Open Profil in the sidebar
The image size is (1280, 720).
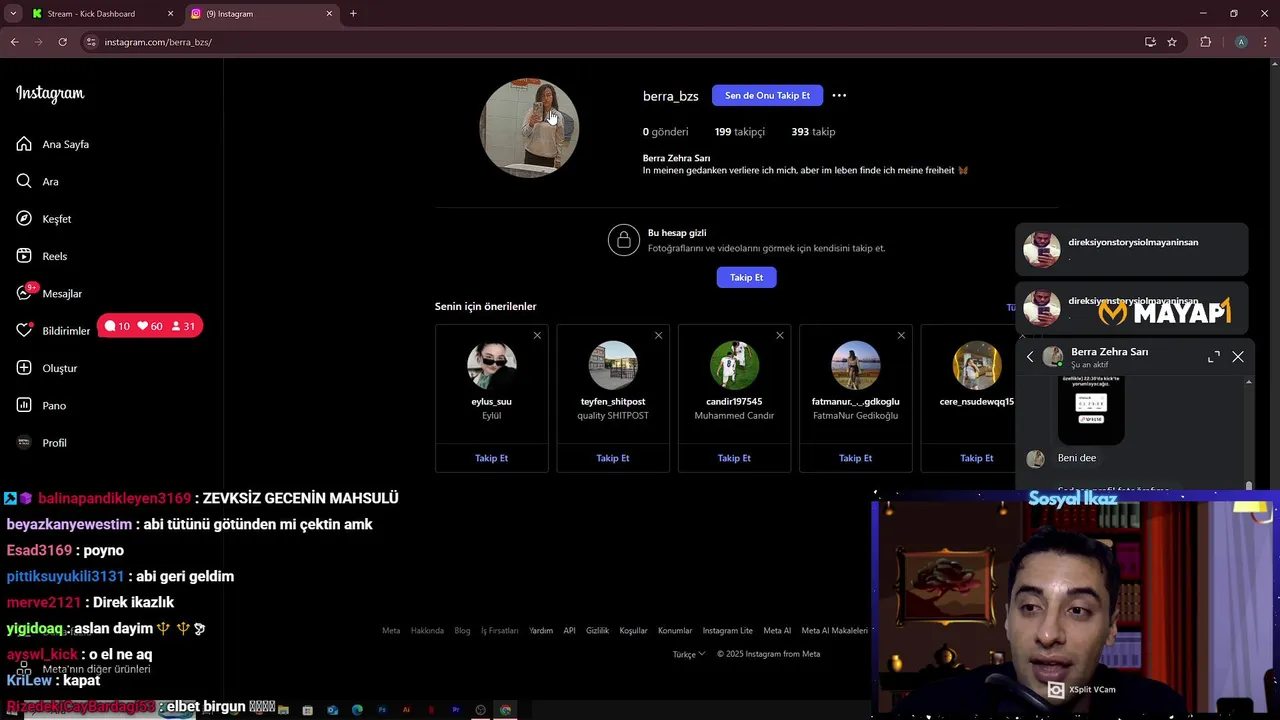(42, 442)
